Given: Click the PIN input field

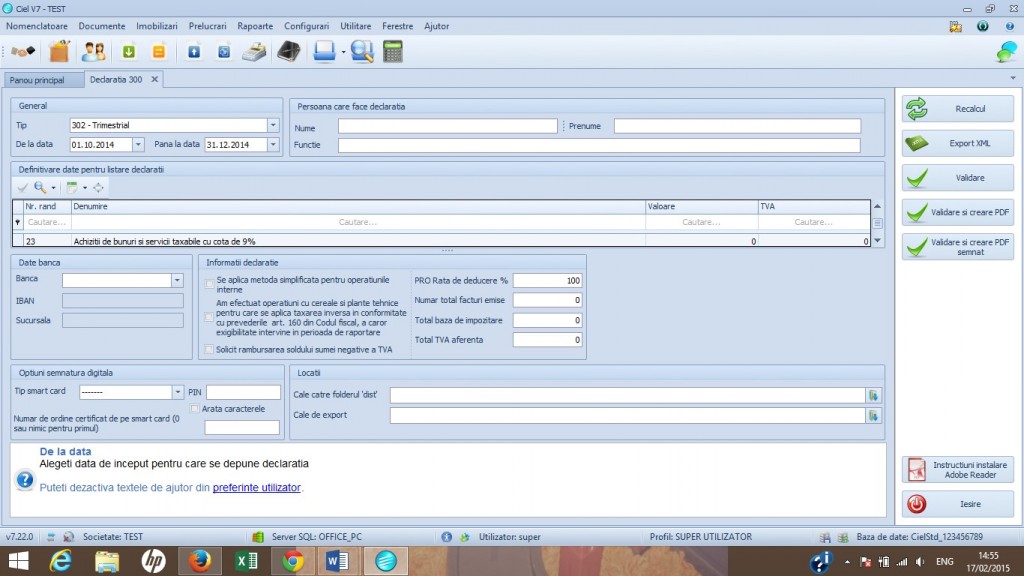Looking at the screenshot, I should (x=243, y=392).
